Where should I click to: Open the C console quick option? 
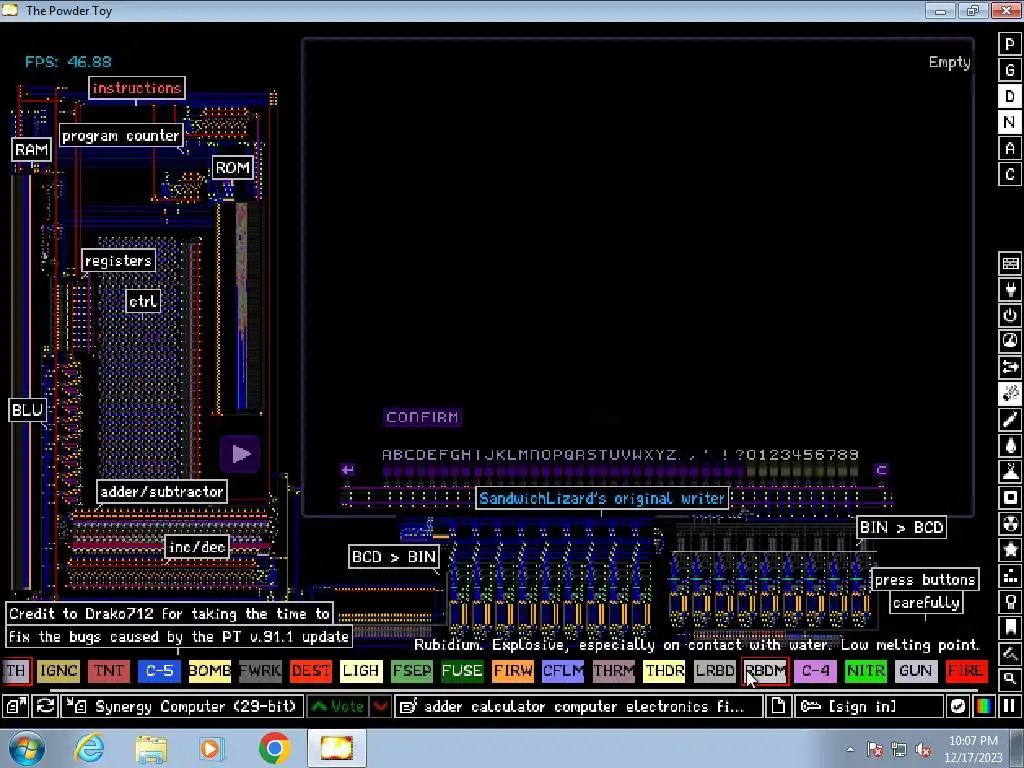pos(1010,175)
